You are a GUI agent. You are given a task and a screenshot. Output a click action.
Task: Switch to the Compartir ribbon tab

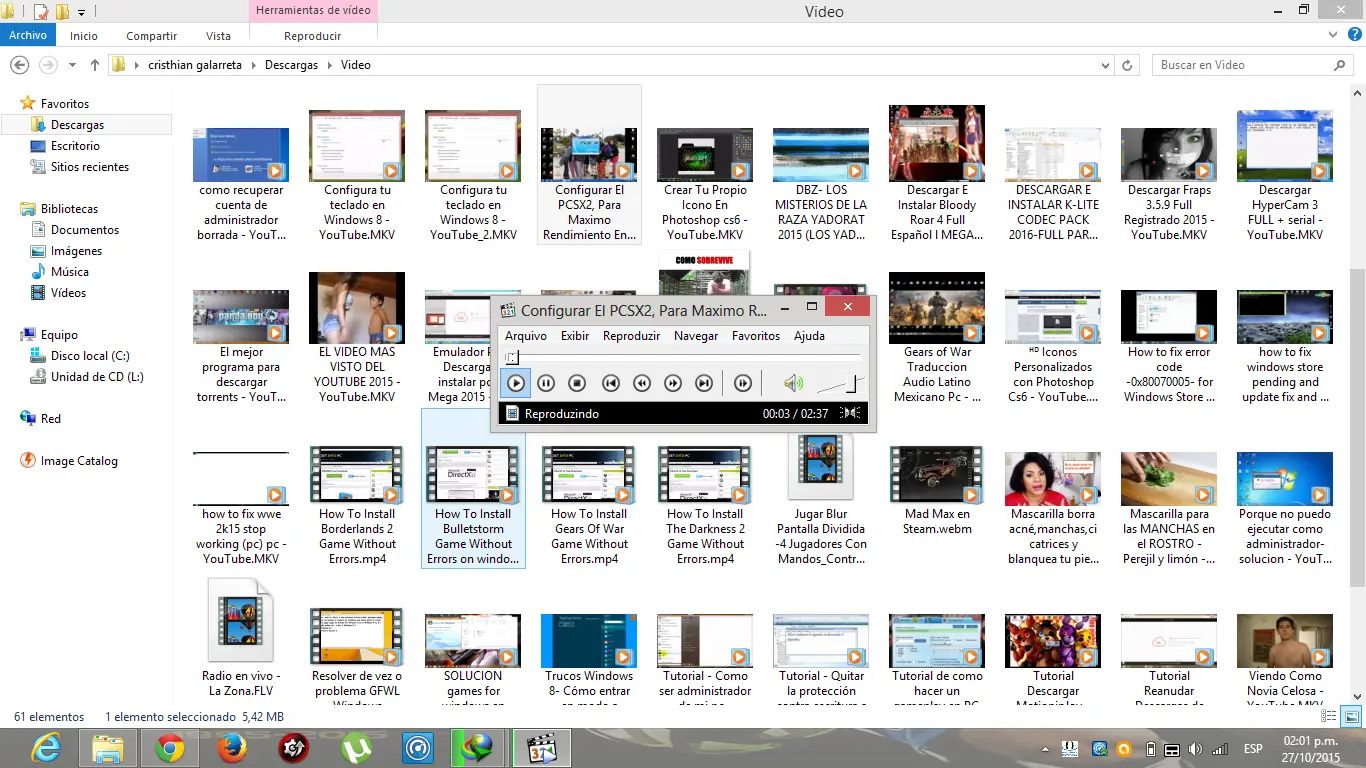click(x=152, y=36)
